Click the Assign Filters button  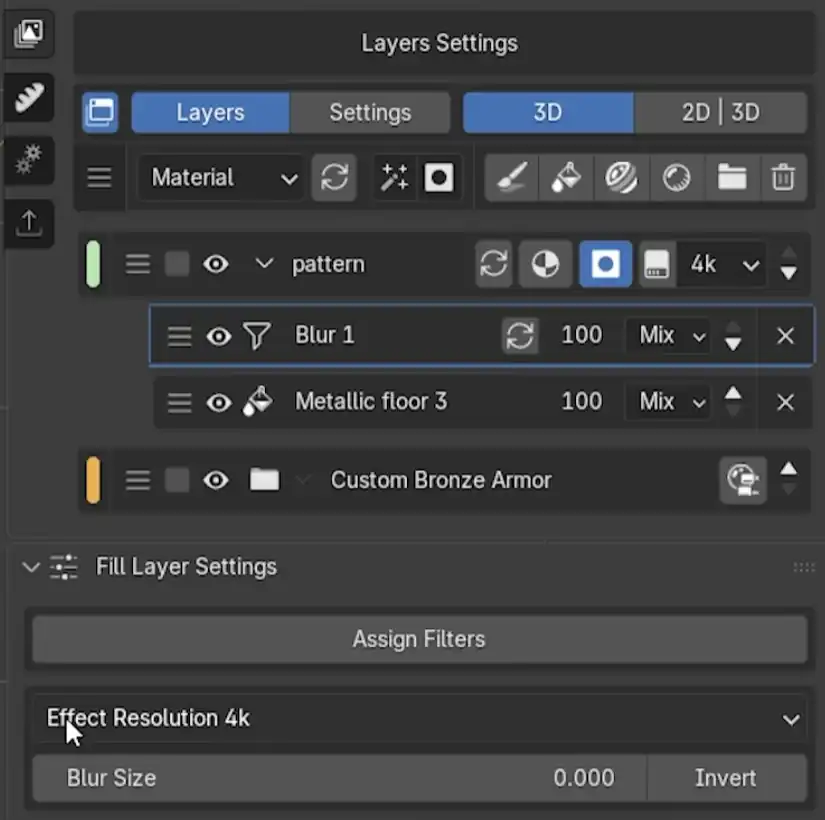tap(419, 639)
